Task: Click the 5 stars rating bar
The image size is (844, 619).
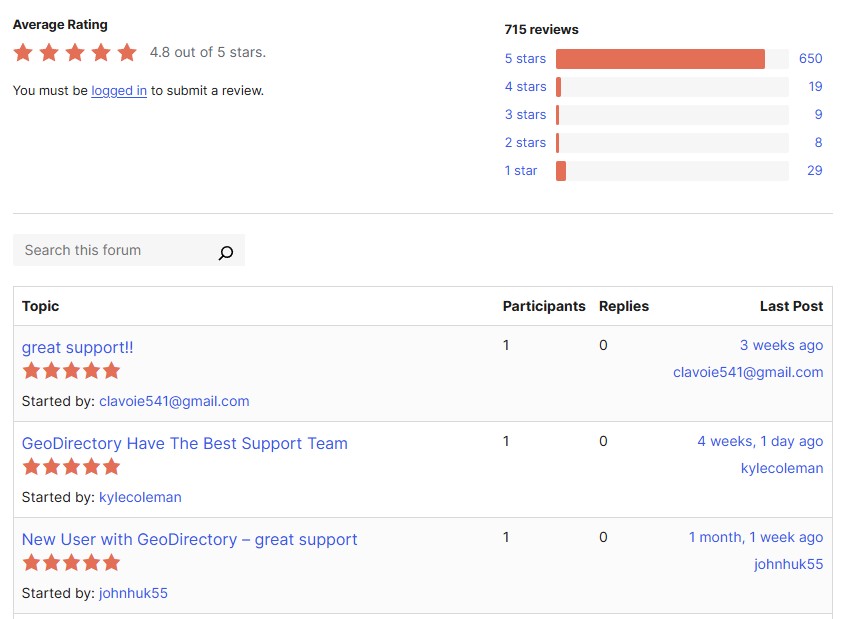Action: point(672,59)
